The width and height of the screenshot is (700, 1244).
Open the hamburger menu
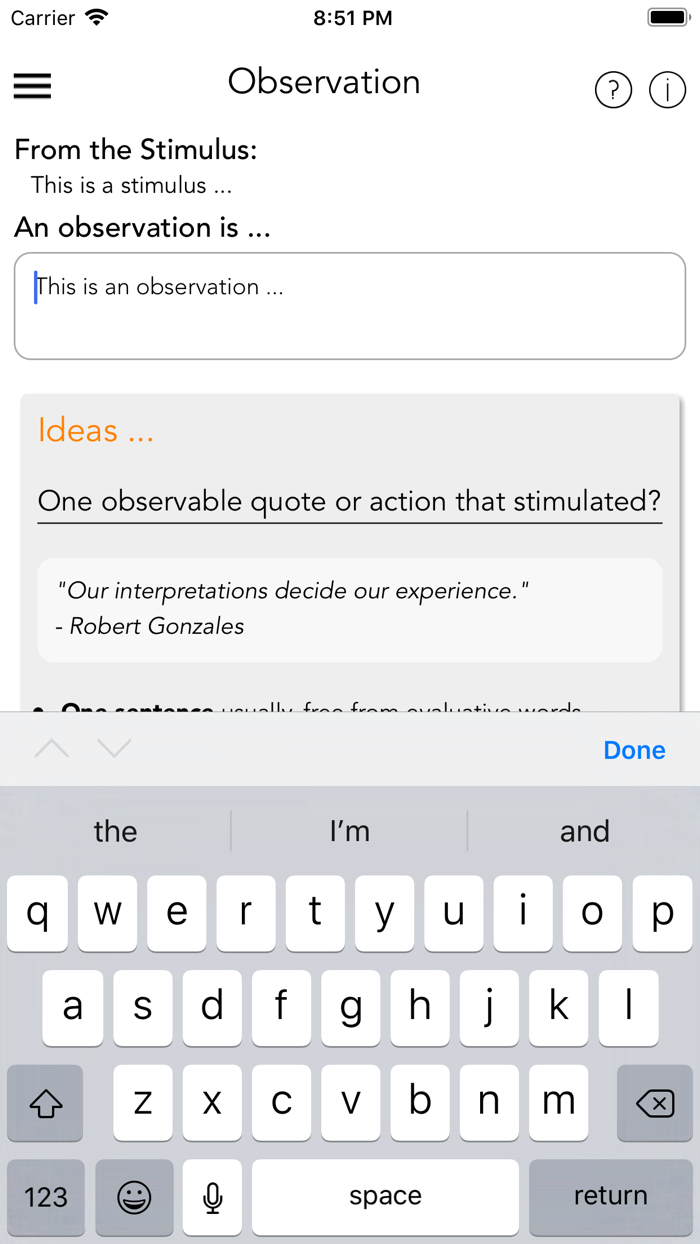[32, 86]
